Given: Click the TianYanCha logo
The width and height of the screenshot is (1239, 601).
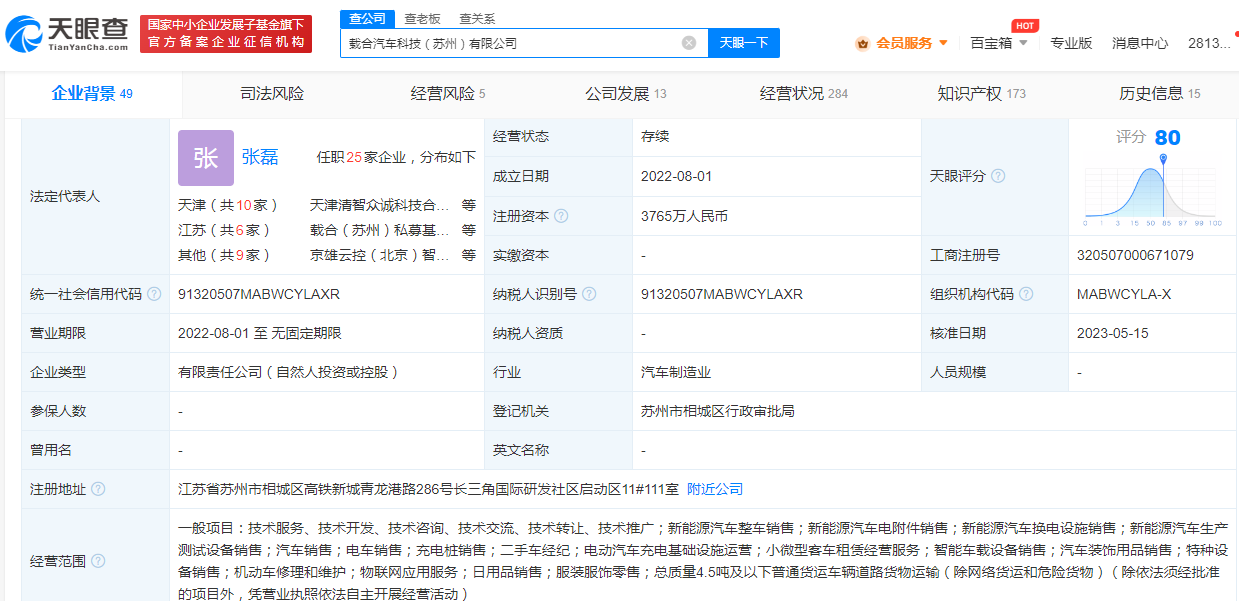Looking at the screenshot, I should click(67, 34).
